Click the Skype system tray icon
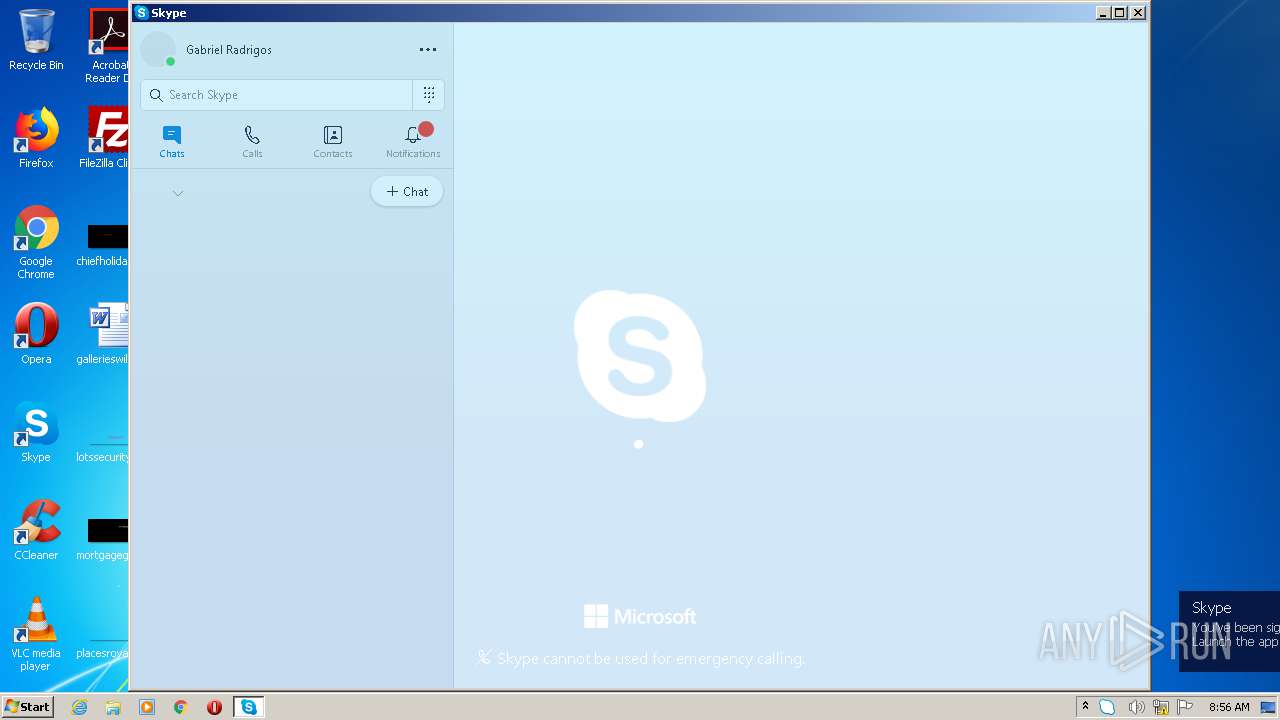 [x=1107, y=707]
